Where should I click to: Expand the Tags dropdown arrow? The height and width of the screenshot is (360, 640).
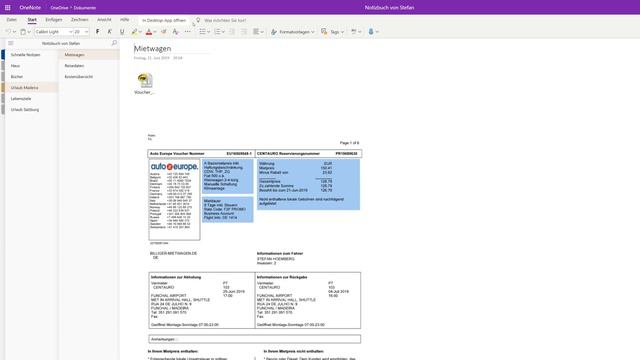[342, 32]
